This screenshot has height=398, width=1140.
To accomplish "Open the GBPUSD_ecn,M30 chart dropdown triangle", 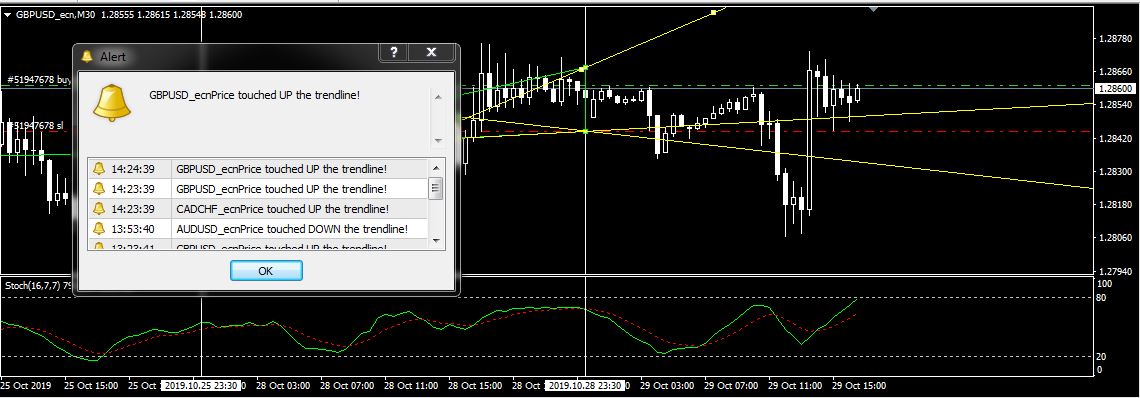I will (x=7, y=15).
